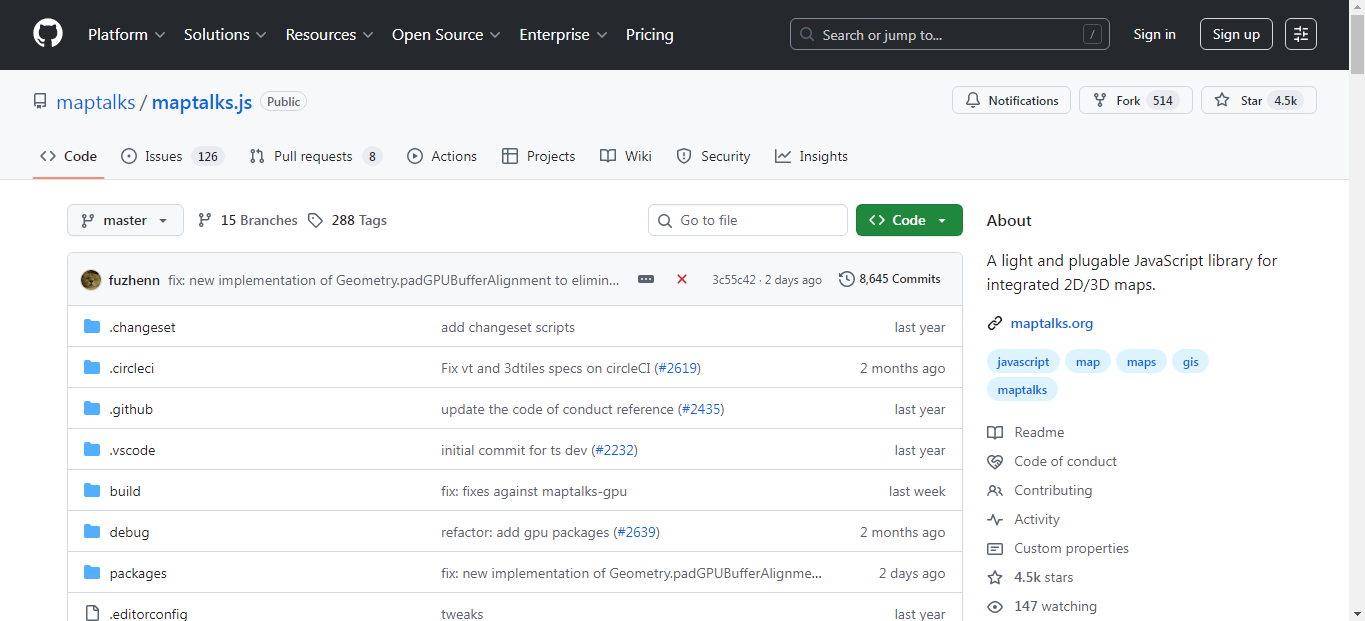Open commit hash 3c55c42
Screen dimensions: 1365x621
(x=734, y=280)
